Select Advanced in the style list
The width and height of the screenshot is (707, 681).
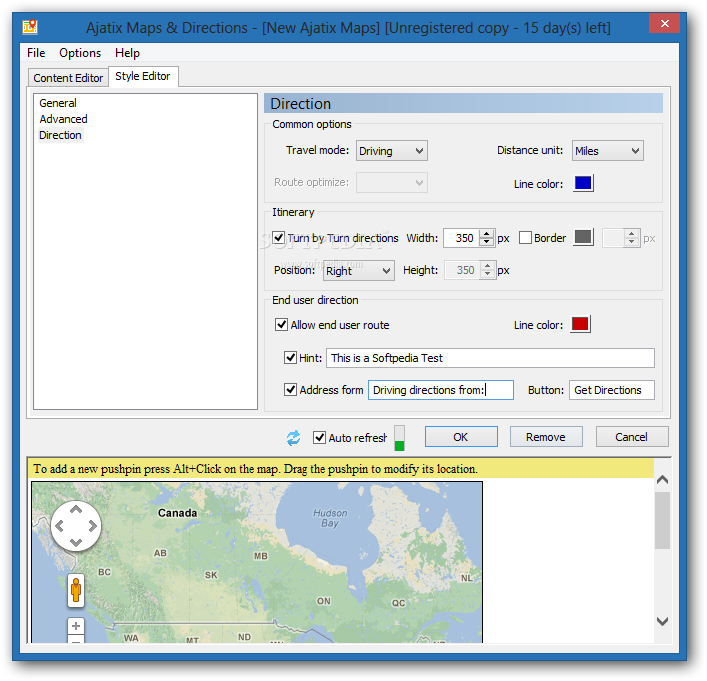pos(63,119)
